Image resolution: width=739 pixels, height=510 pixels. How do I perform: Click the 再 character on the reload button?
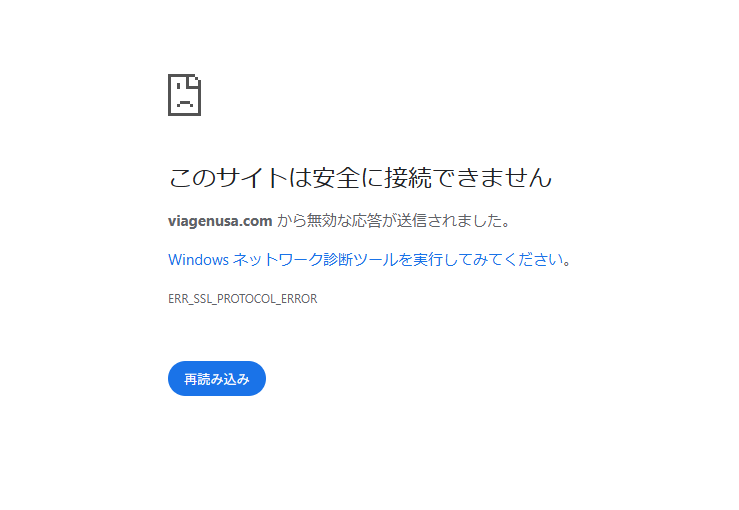(190, 379)
